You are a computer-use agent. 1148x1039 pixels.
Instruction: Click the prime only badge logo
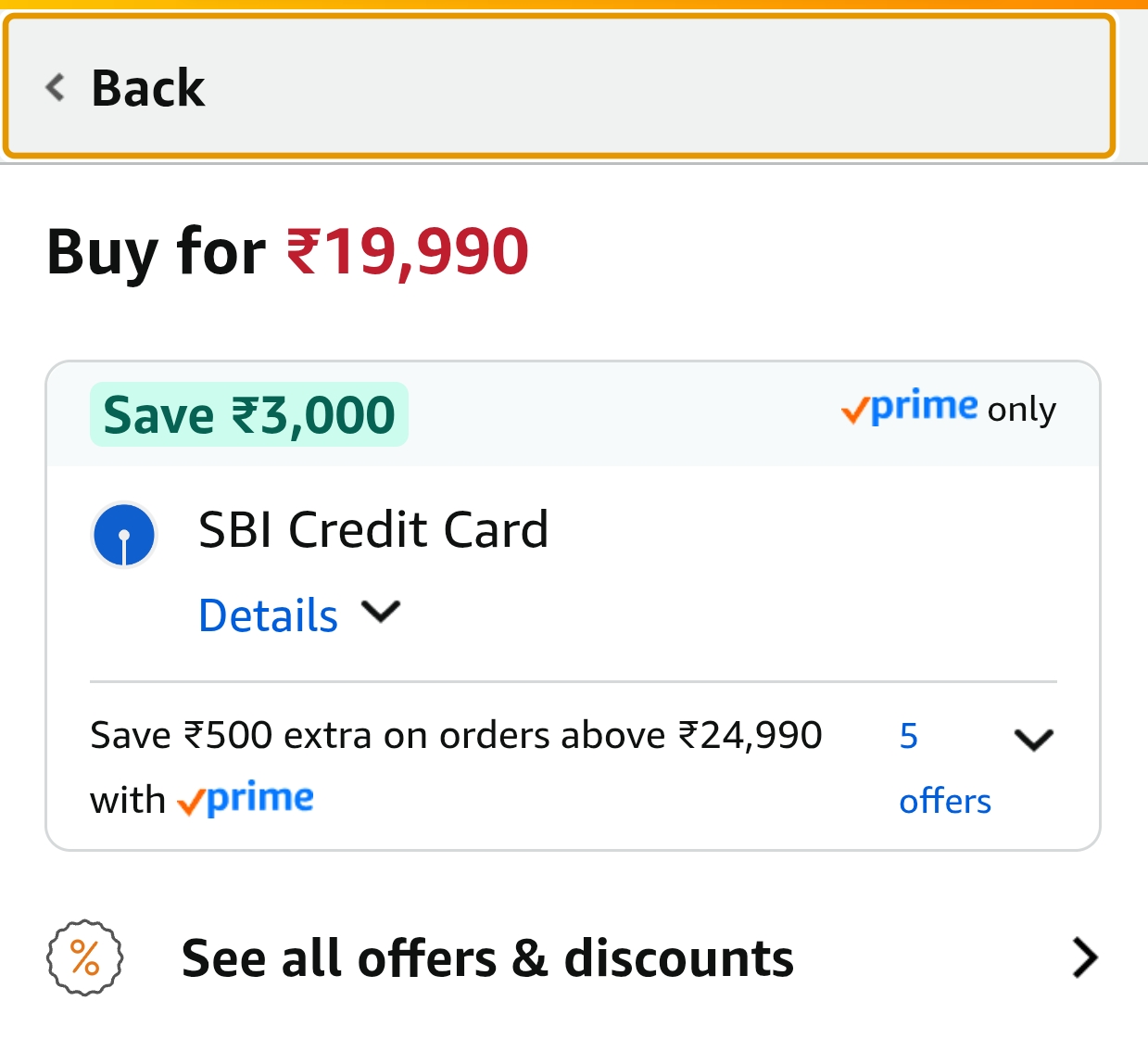pyautogui.click(x=910, y=408)
